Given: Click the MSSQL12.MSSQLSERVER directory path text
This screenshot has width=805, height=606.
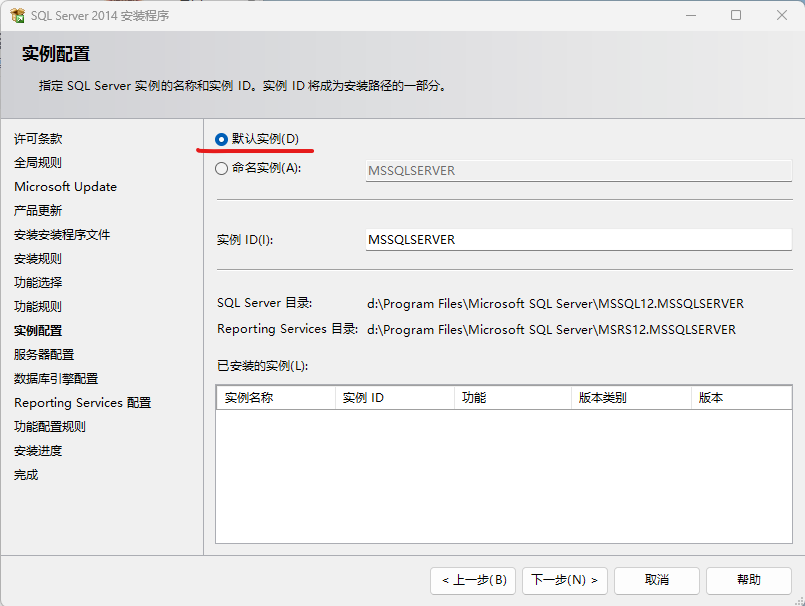Looking at the screenshot, I should pyautogui.click(x=555, y=304).
